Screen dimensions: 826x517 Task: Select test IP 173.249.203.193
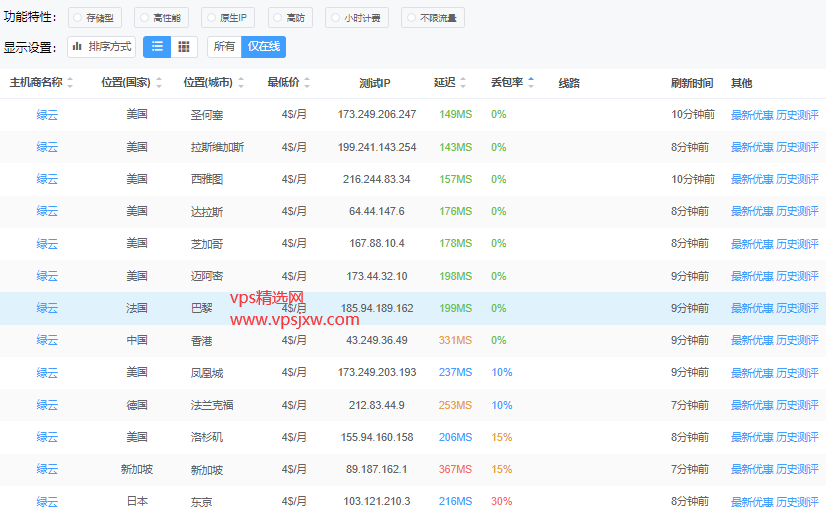click(x=377, y=373)
